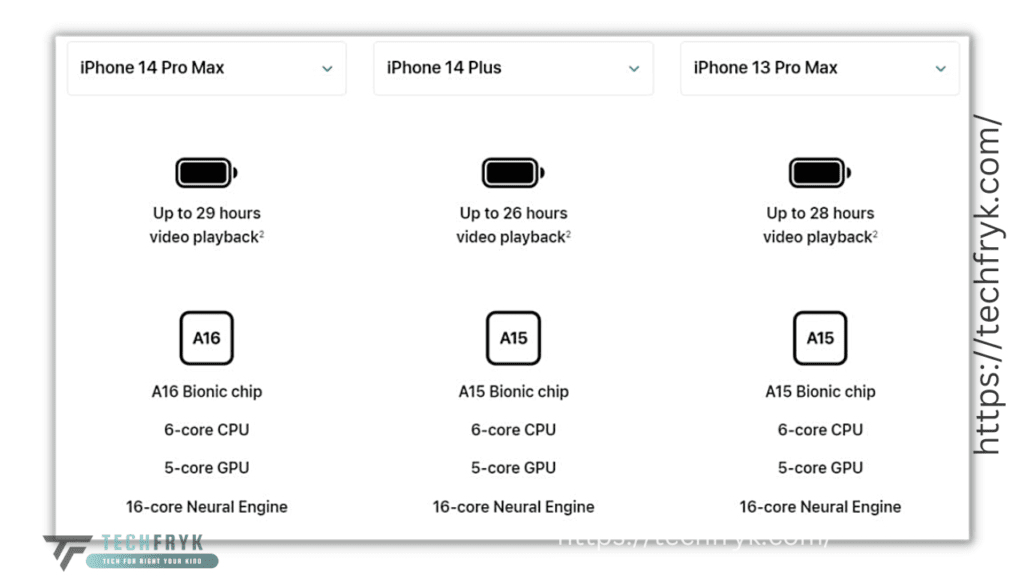Screen dimensions: 1024x576
Task: Click the A15 chip icon under iPhone 14 Plus
Action: [x=513, y=338]
